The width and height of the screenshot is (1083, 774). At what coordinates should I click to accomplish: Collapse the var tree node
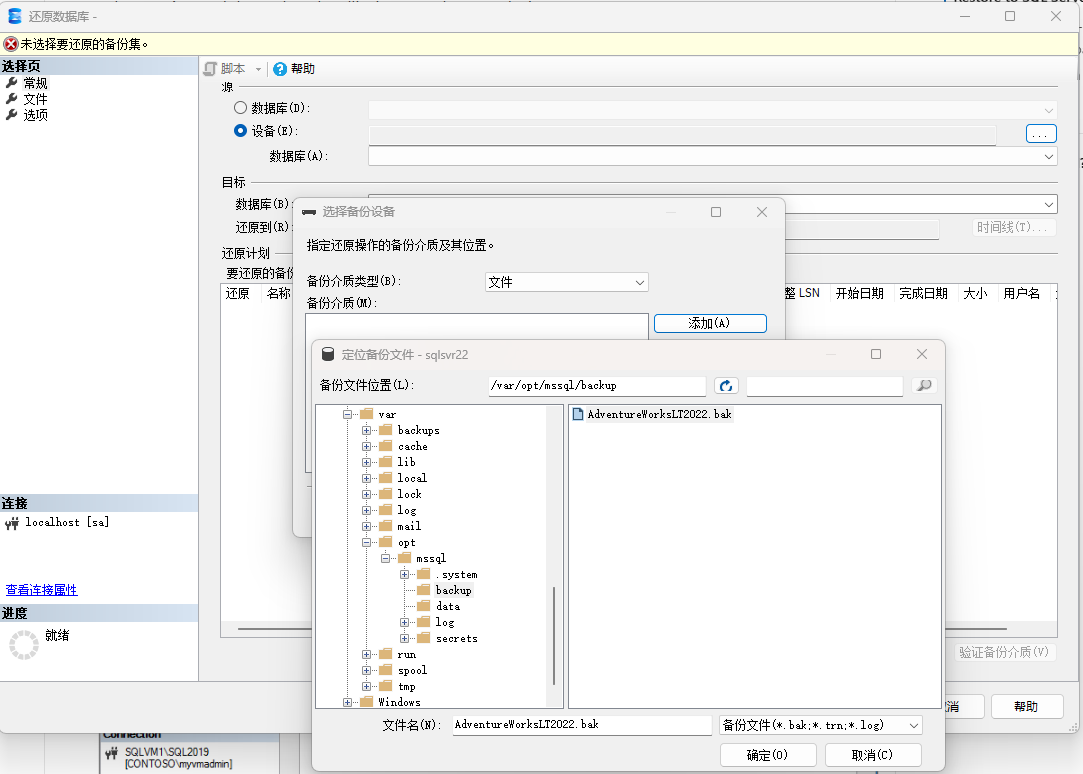[x=347, y=414]
